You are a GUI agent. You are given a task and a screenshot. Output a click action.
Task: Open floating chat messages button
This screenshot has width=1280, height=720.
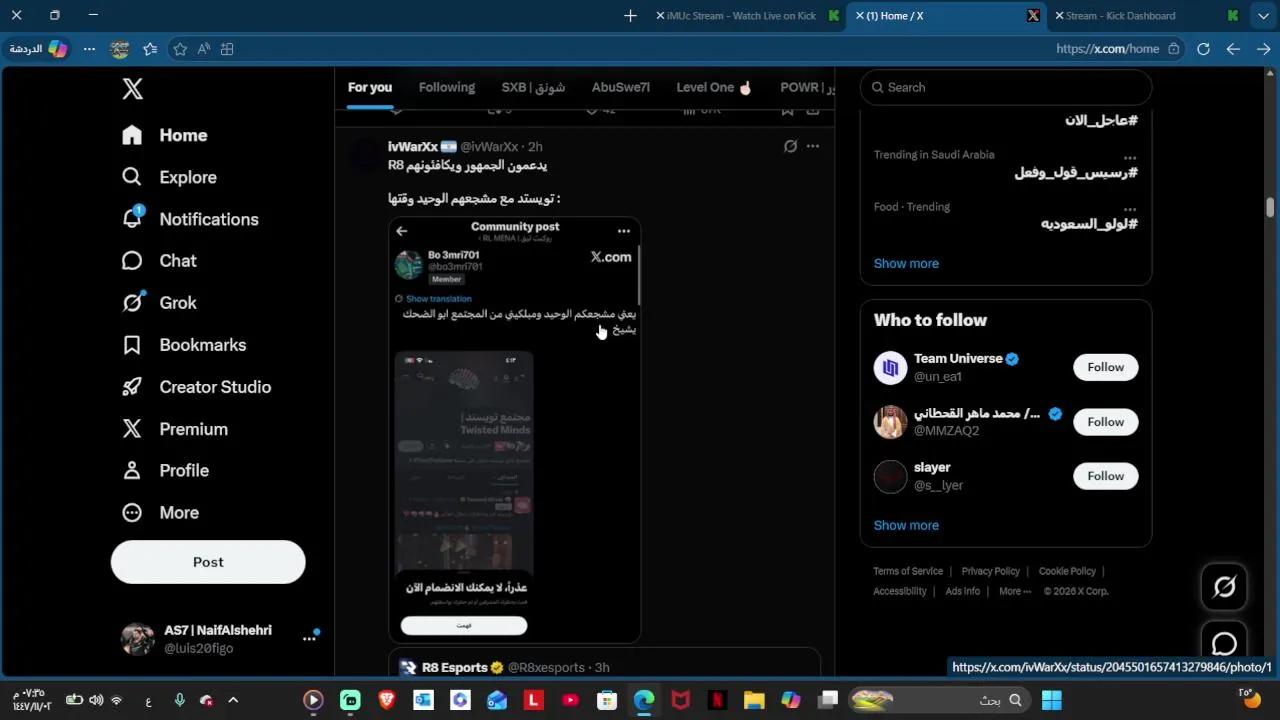[1224, 644]
